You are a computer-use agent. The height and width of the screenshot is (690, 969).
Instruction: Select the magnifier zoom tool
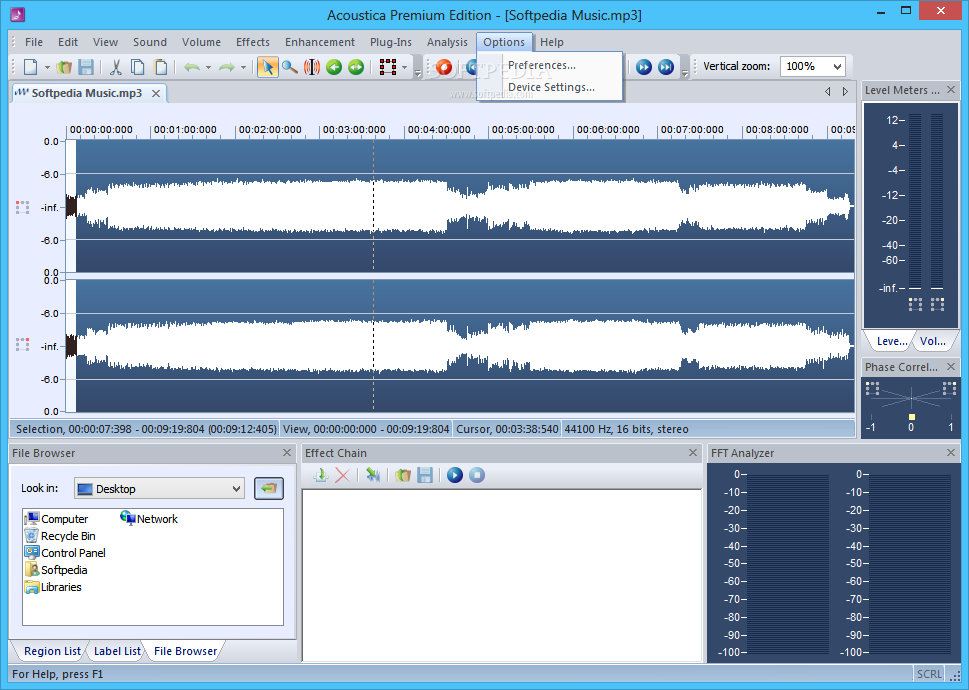click(289, 67)
